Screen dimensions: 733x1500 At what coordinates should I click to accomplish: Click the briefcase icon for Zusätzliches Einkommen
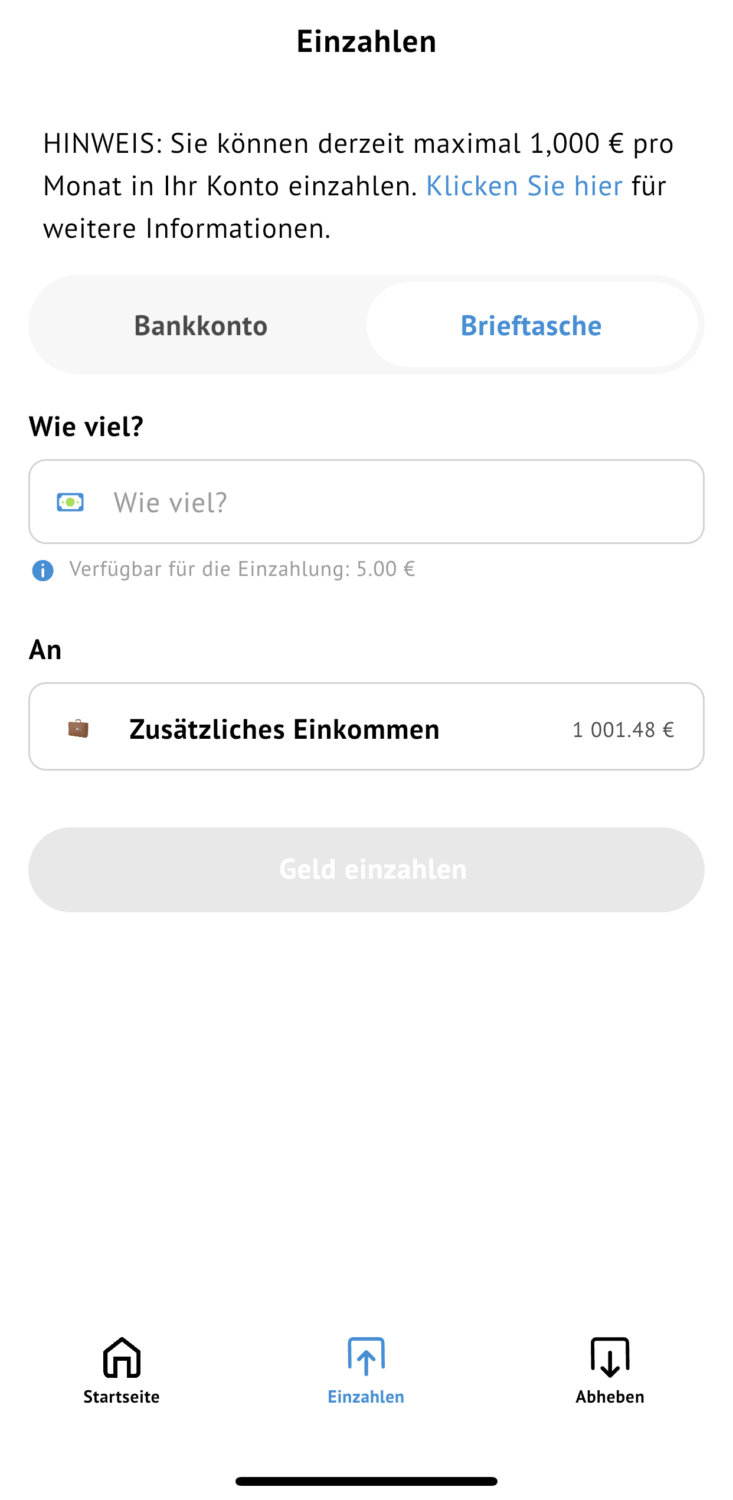tap(78, 728)
